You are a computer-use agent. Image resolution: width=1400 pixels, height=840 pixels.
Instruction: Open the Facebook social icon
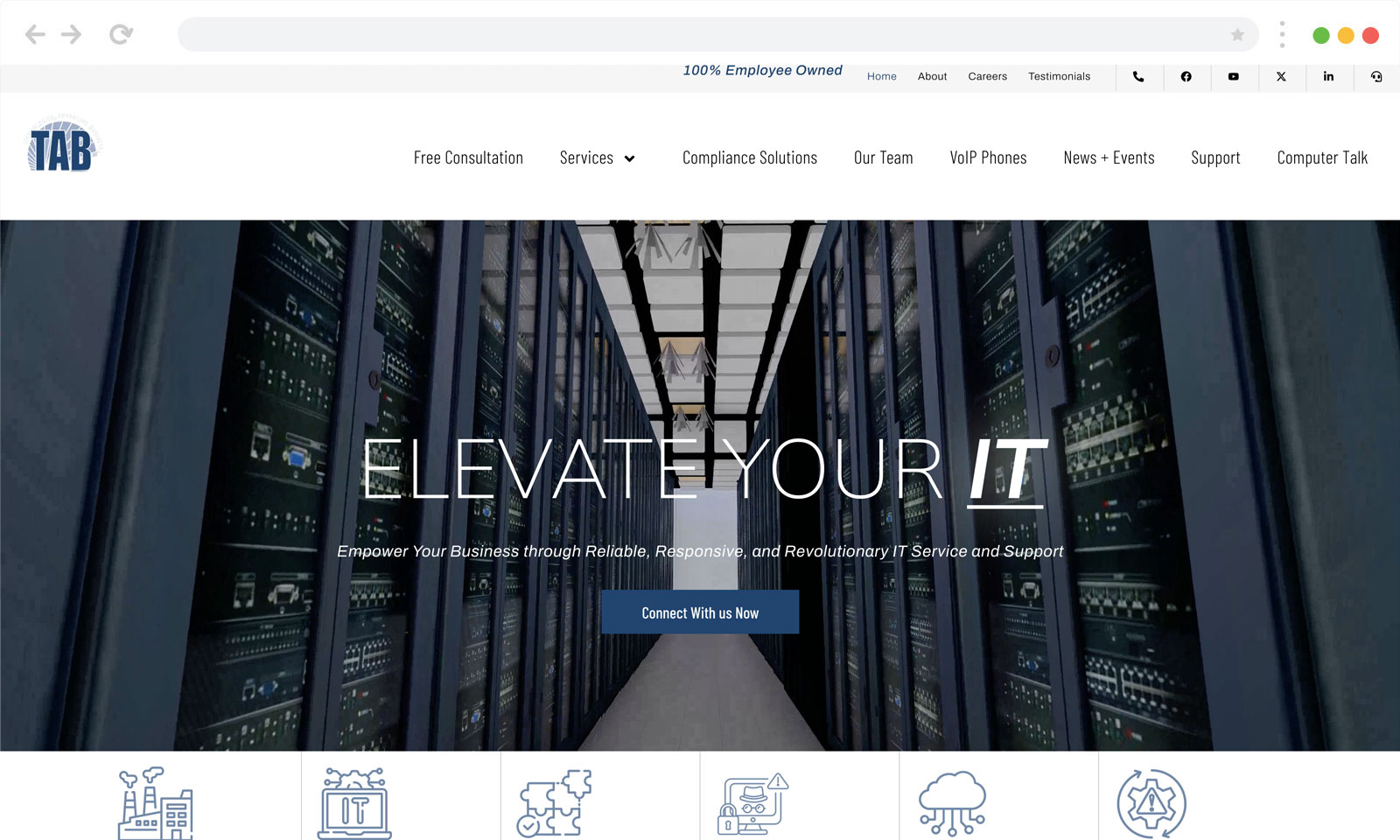point(1186,77)
